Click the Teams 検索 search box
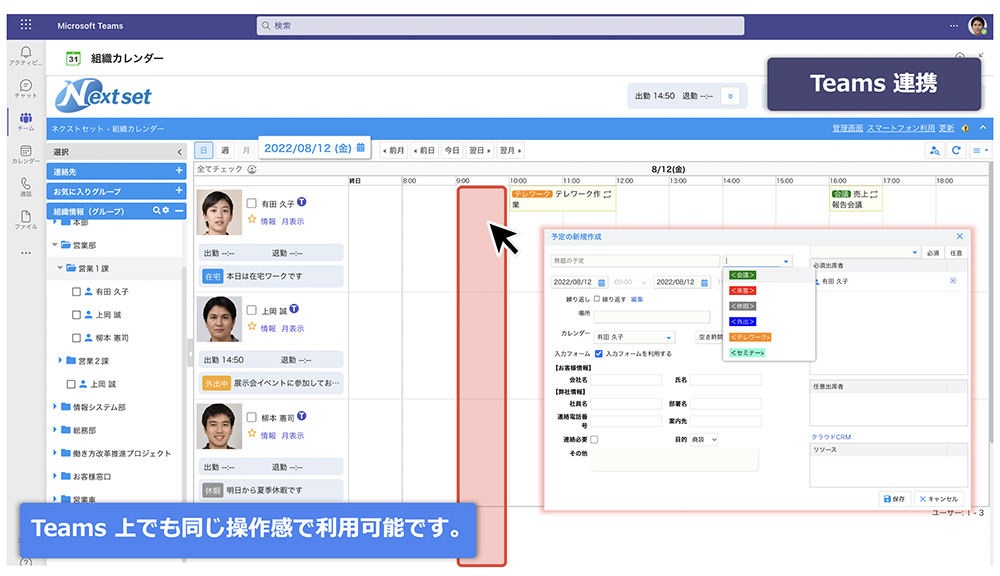1000x576 pixels. pos(500,26)
